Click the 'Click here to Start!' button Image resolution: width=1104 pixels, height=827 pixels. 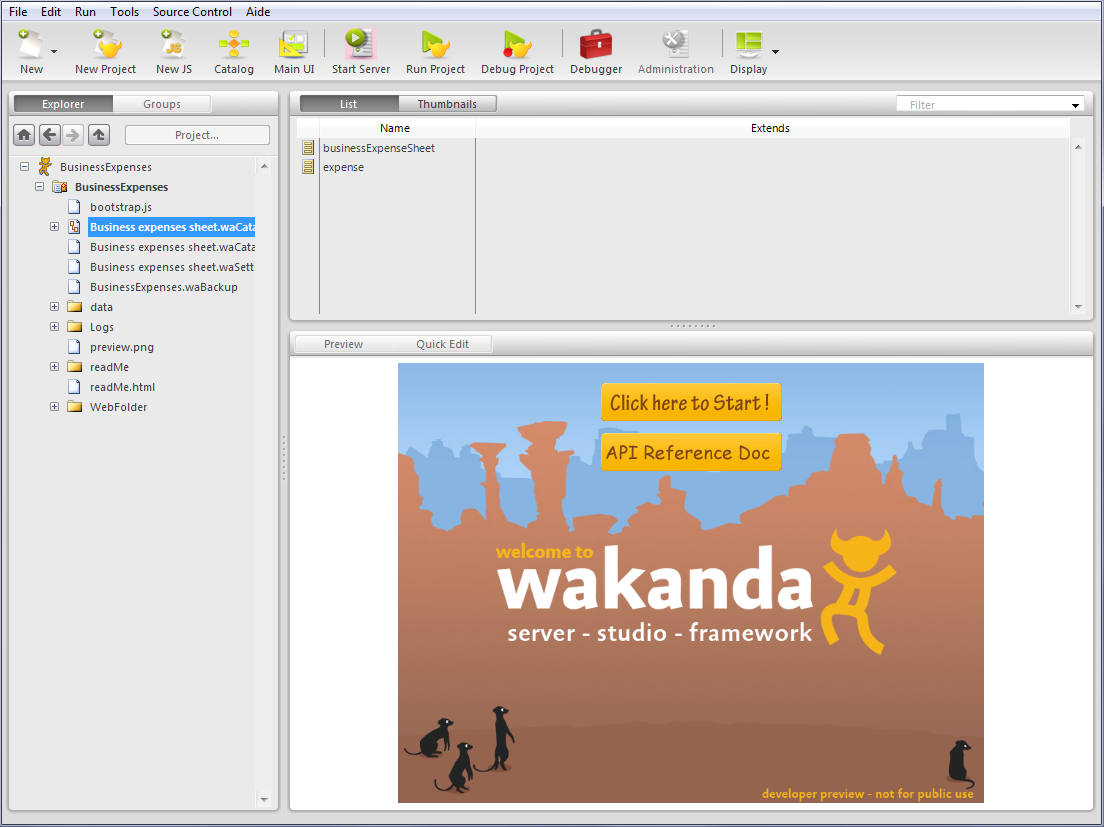tap(690, 403)
